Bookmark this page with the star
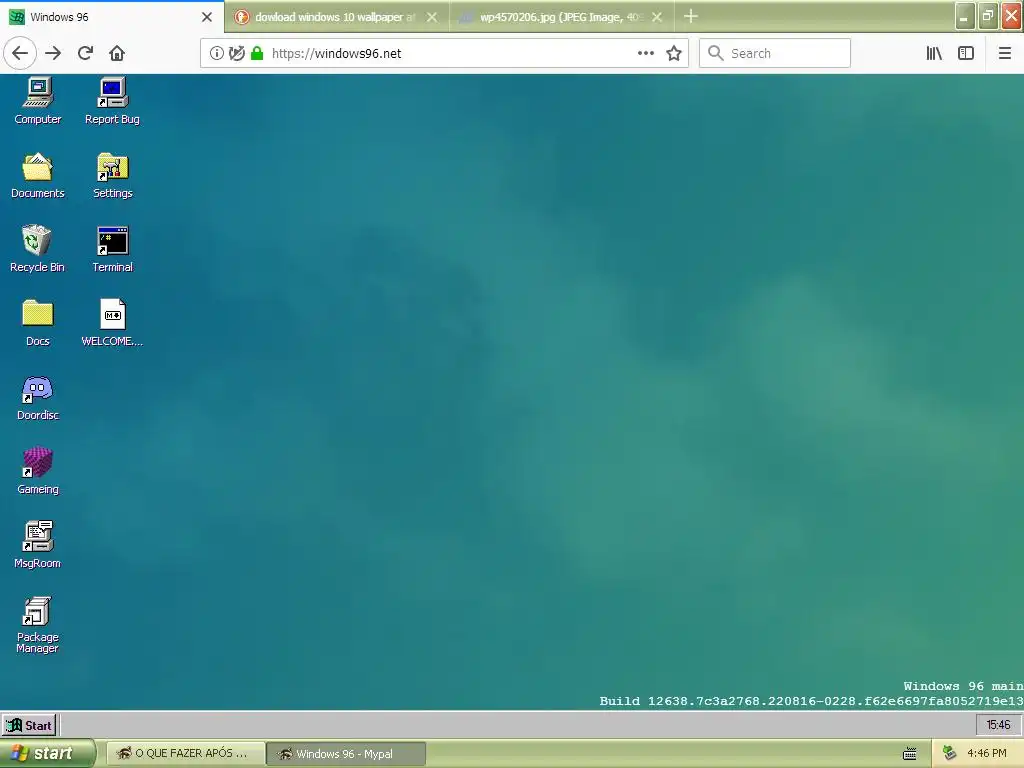The height and width of the screenshot is (768, 1024). (x=674, y=53)
